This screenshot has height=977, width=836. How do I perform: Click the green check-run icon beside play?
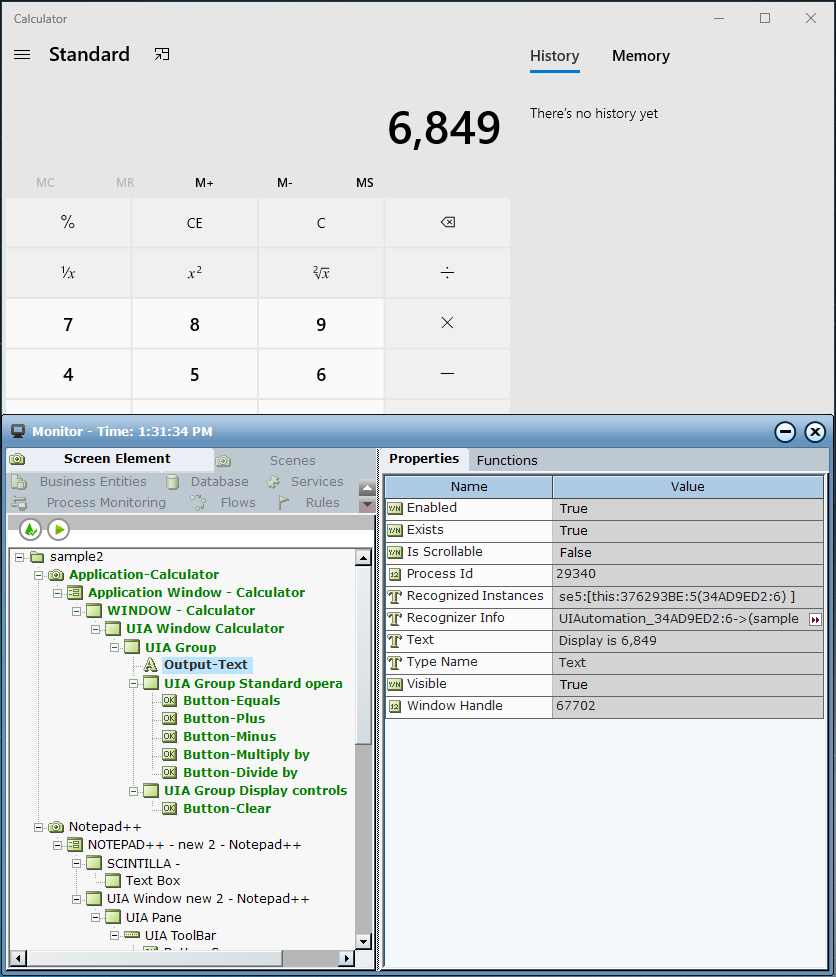30,529
